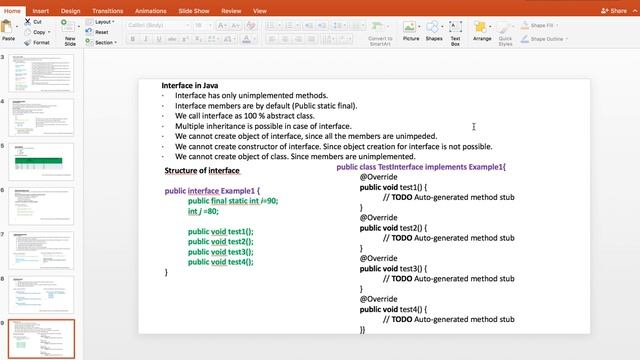The width and height of the screenshot is (640, 360).
Task: Click the Share person icon
Action: pos(604,11)
